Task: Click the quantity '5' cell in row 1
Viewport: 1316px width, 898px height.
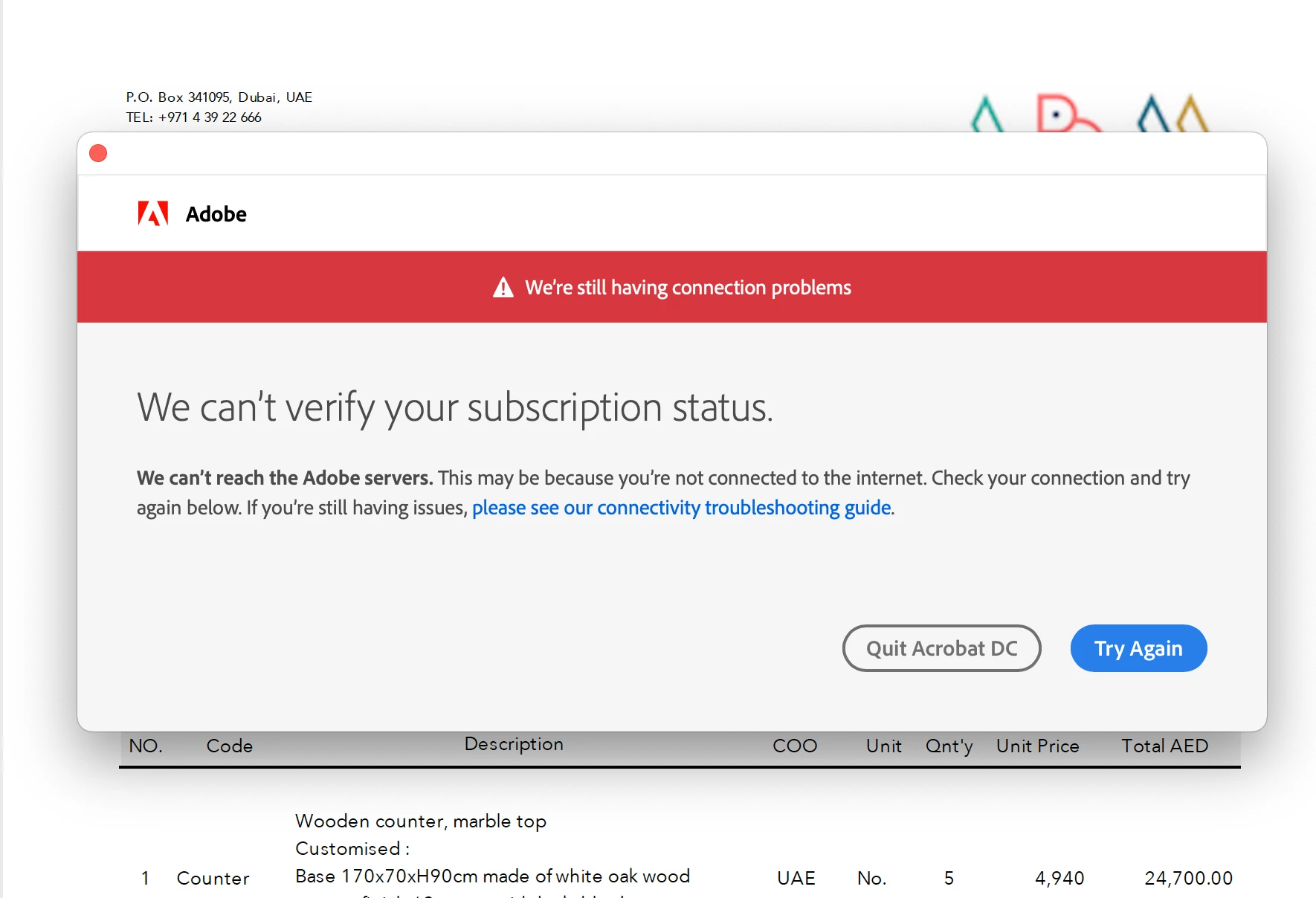Action: coord(949,878)
